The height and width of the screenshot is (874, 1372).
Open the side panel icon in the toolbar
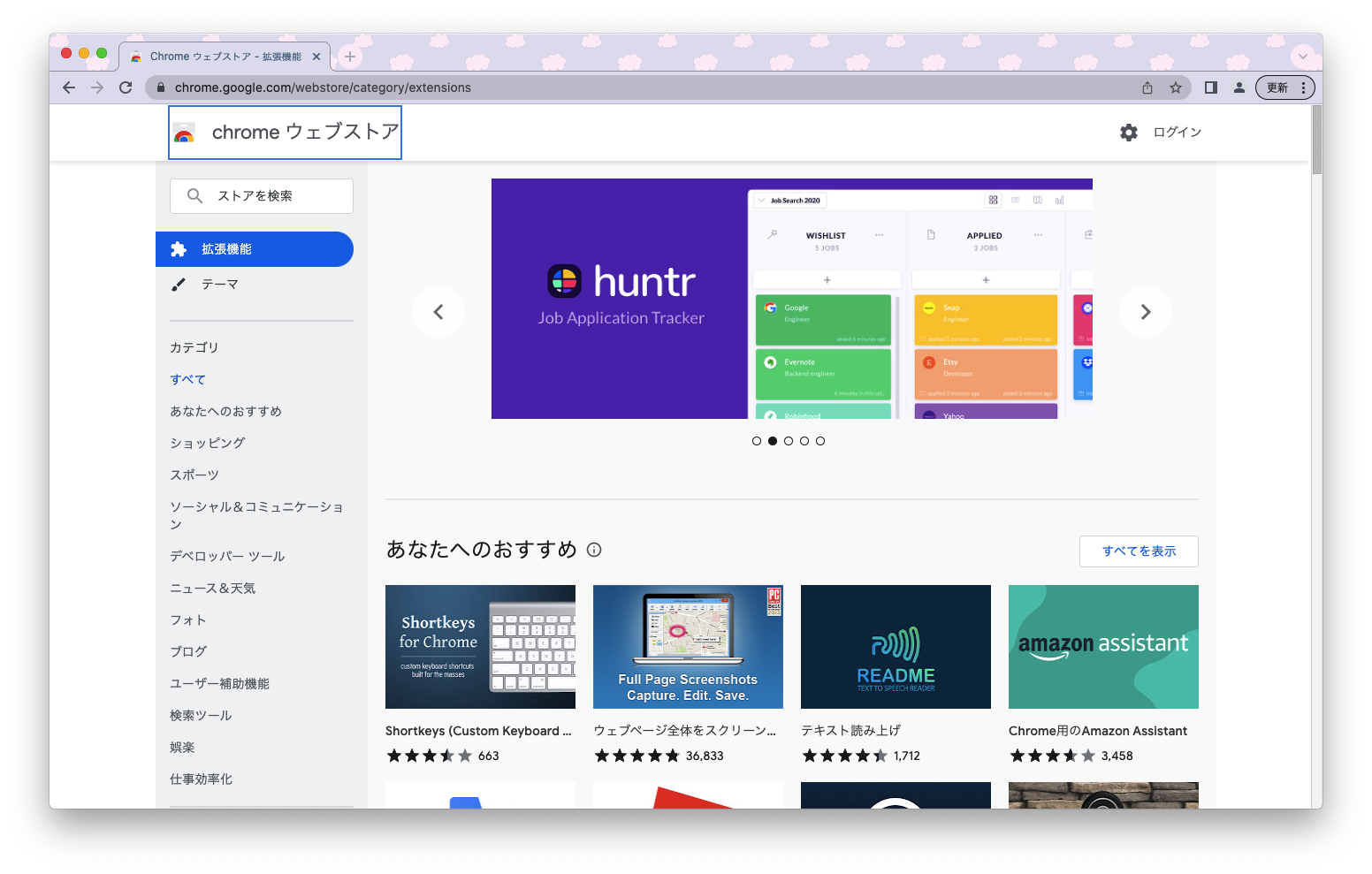tap(1211, 87)
